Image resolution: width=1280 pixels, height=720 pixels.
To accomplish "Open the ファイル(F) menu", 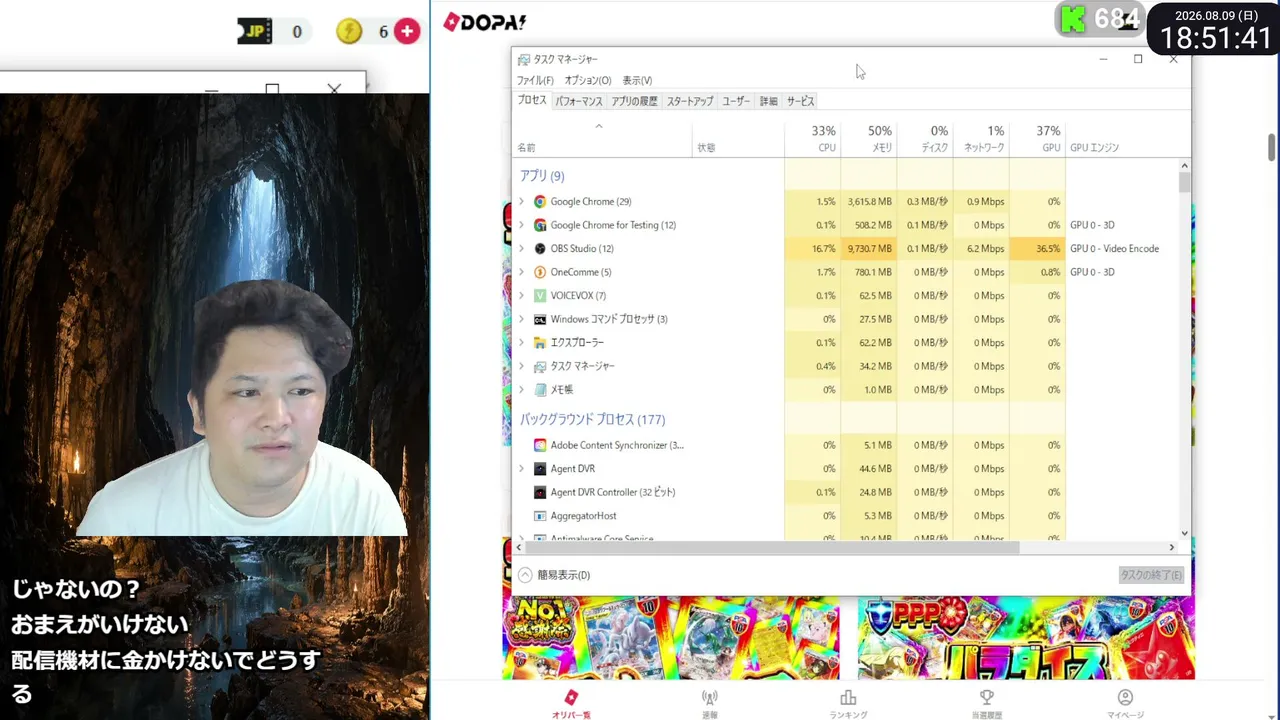I will pos(535,81).
